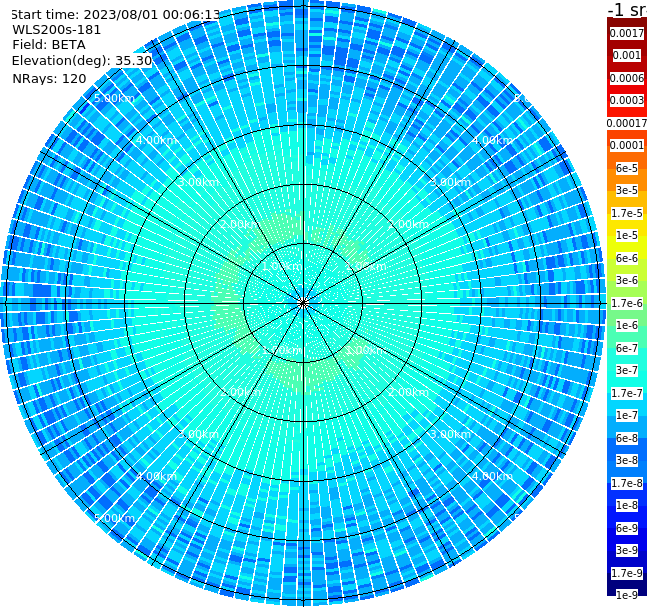Click the 6e-9 color bar tick label
Image resolution: width=647 pixels, height=607 pixels.
pyautogui.click(x=627, y=528)
